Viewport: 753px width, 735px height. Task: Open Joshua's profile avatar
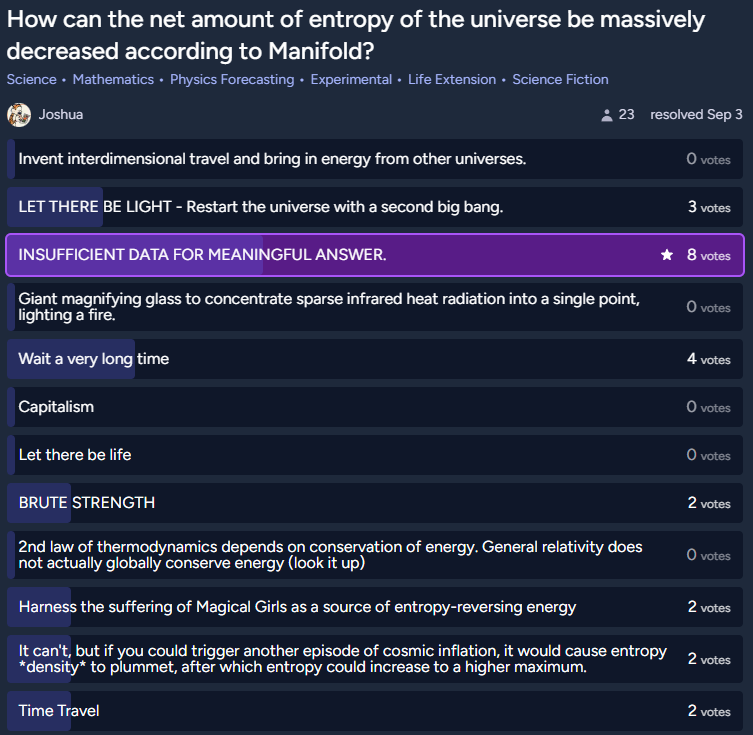coord(19,115)
